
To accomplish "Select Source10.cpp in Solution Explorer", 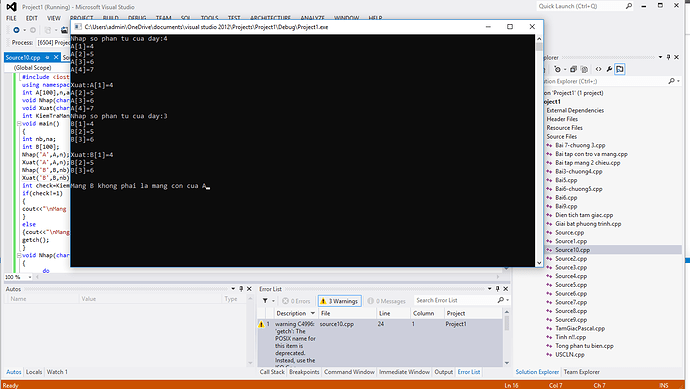I will pyautogui.click(x=572, y=250).
